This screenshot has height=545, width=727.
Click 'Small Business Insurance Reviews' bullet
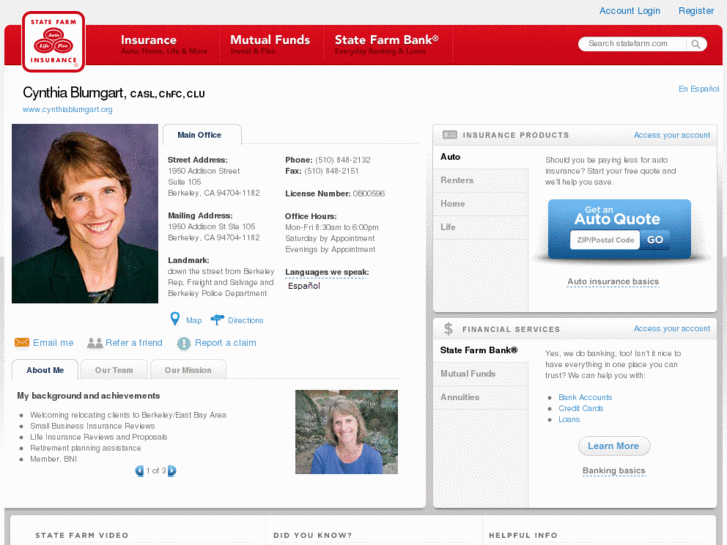tap(92, 426)
